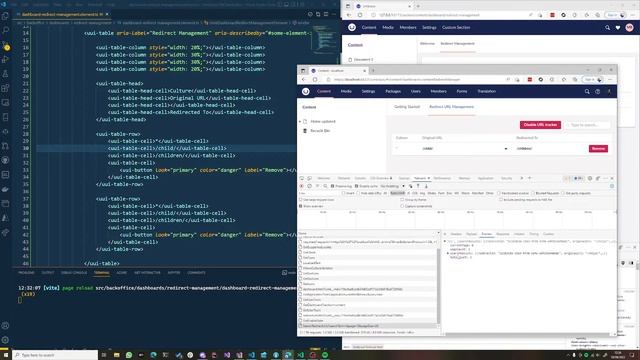Select the PROBLEMS panel tab

26,273
